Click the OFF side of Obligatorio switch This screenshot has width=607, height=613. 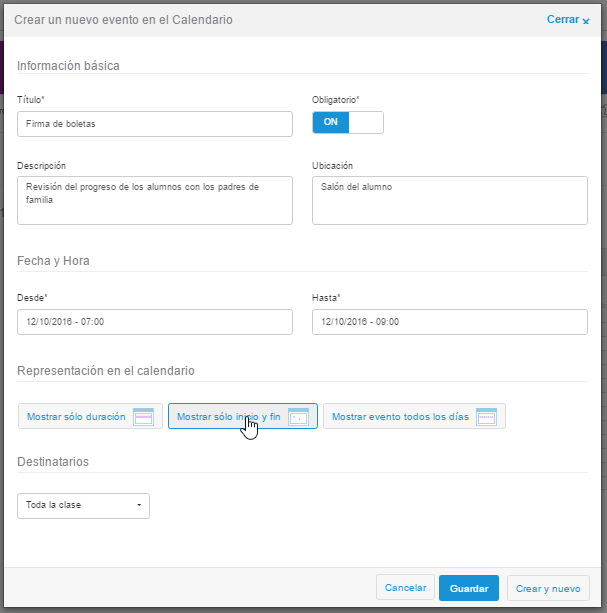[x=366, y=123]
